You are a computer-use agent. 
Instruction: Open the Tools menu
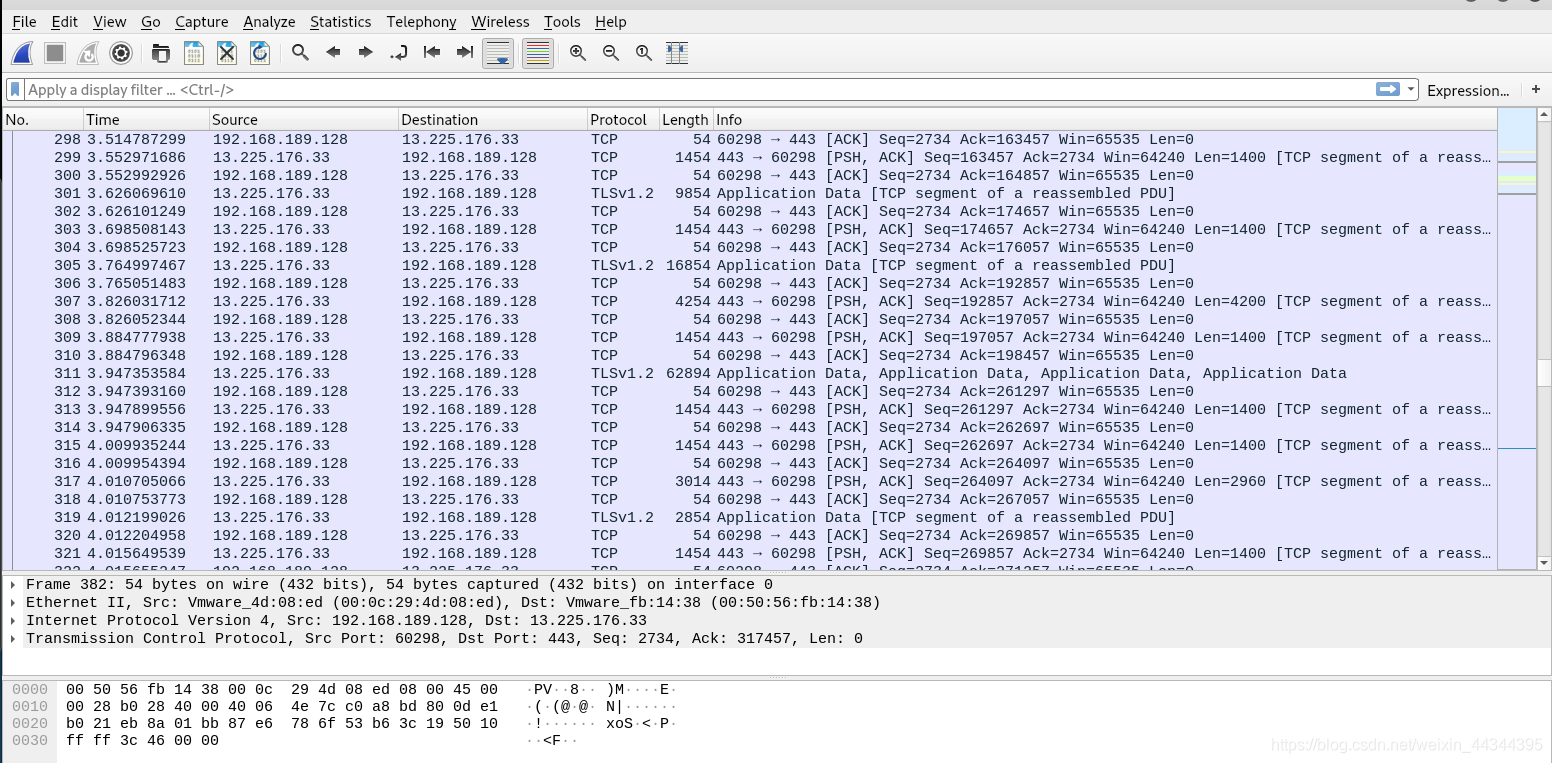point(562,21)
